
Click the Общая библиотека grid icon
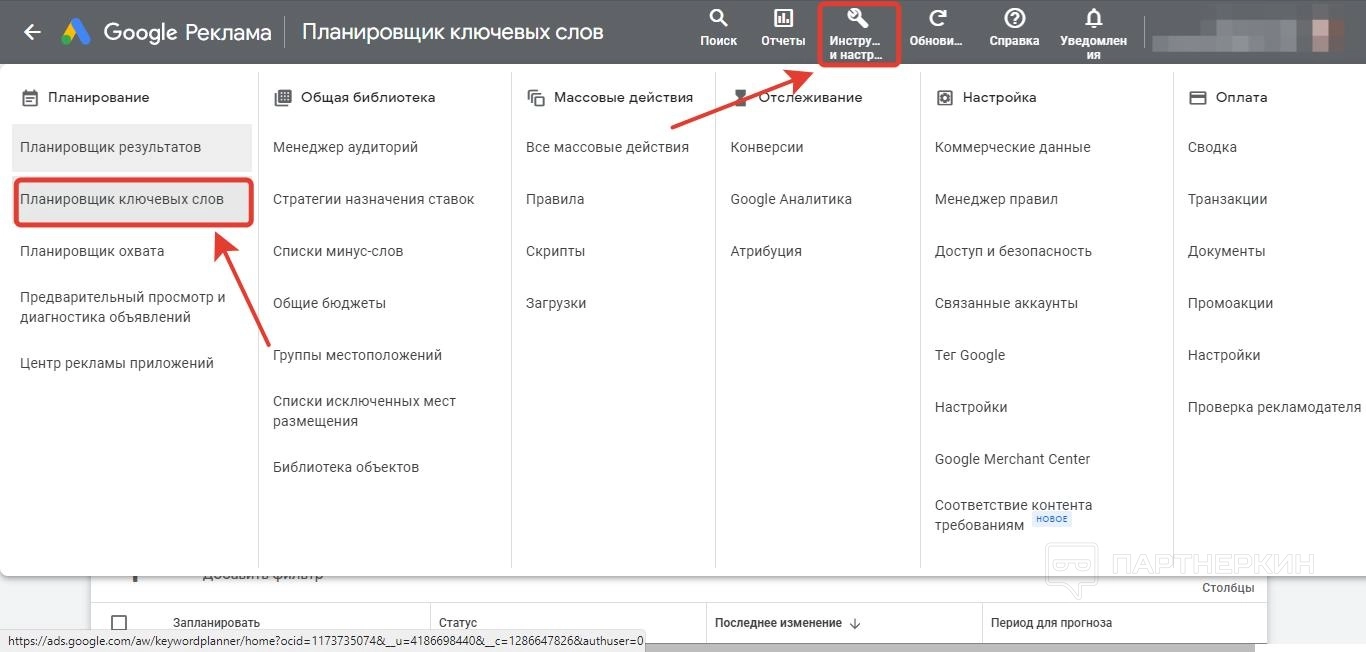click(283, 97)
